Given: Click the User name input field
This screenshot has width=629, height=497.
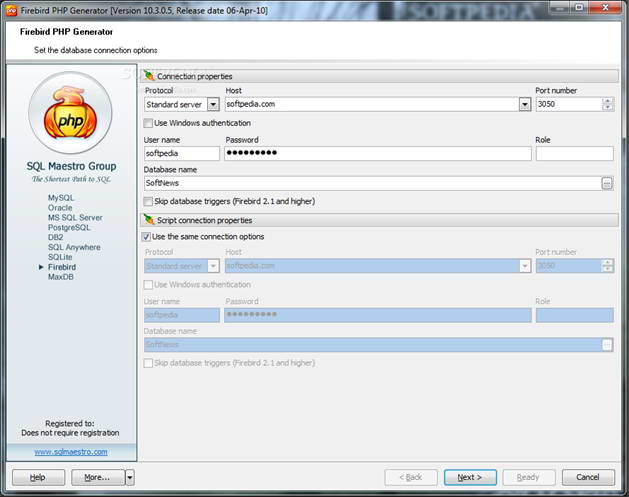Looking at the screenshot, I should (x=181, y=154).
